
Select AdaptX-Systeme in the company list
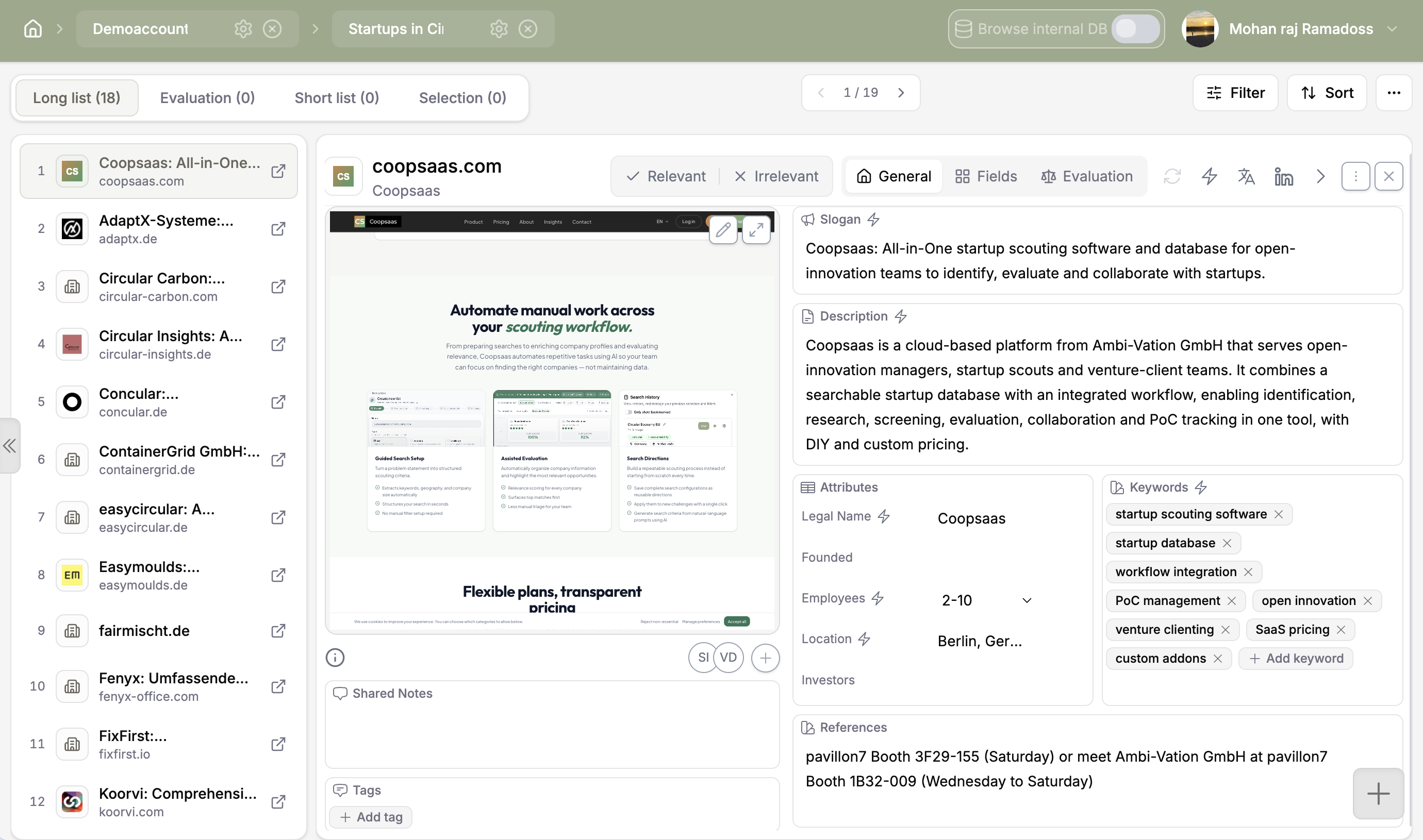coord(159,229)
